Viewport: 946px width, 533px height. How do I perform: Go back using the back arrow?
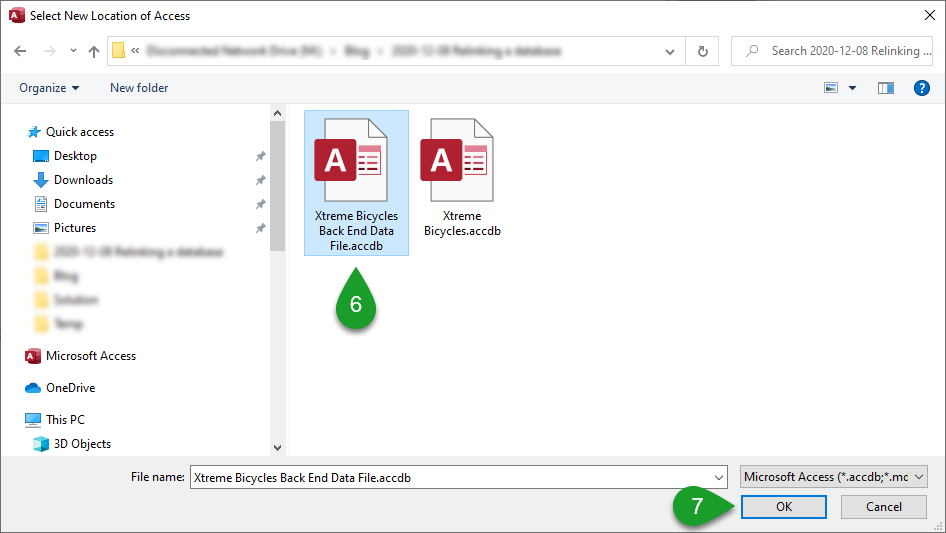pos(21,51)
